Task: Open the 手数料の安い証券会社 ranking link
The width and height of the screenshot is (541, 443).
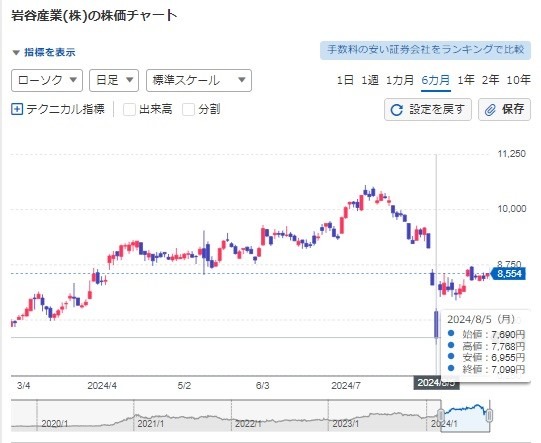Action: 425,50
